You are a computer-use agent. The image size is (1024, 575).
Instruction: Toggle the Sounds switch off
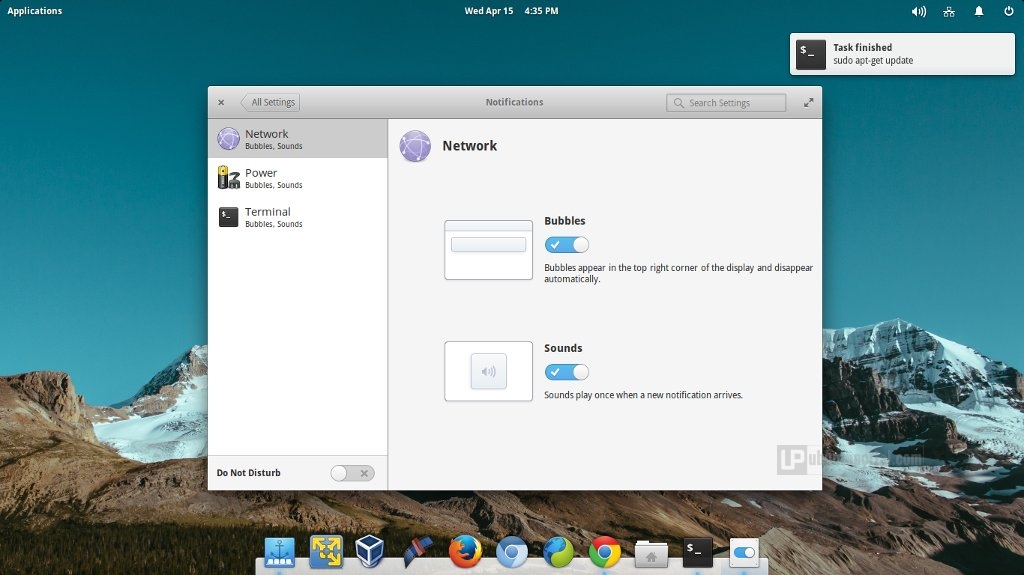click(566, 372)
